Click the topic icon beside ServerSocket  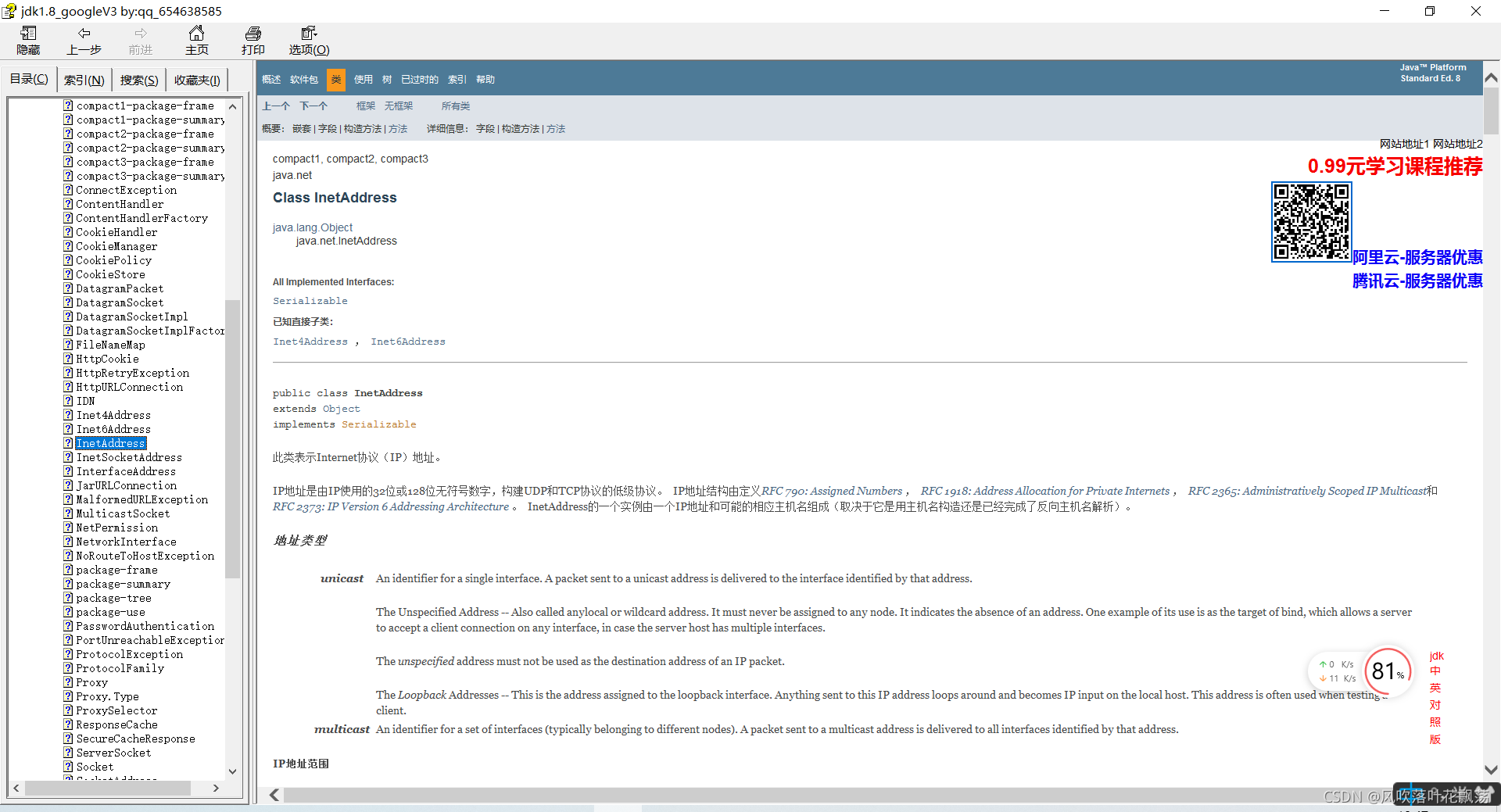tap(69, 753)
